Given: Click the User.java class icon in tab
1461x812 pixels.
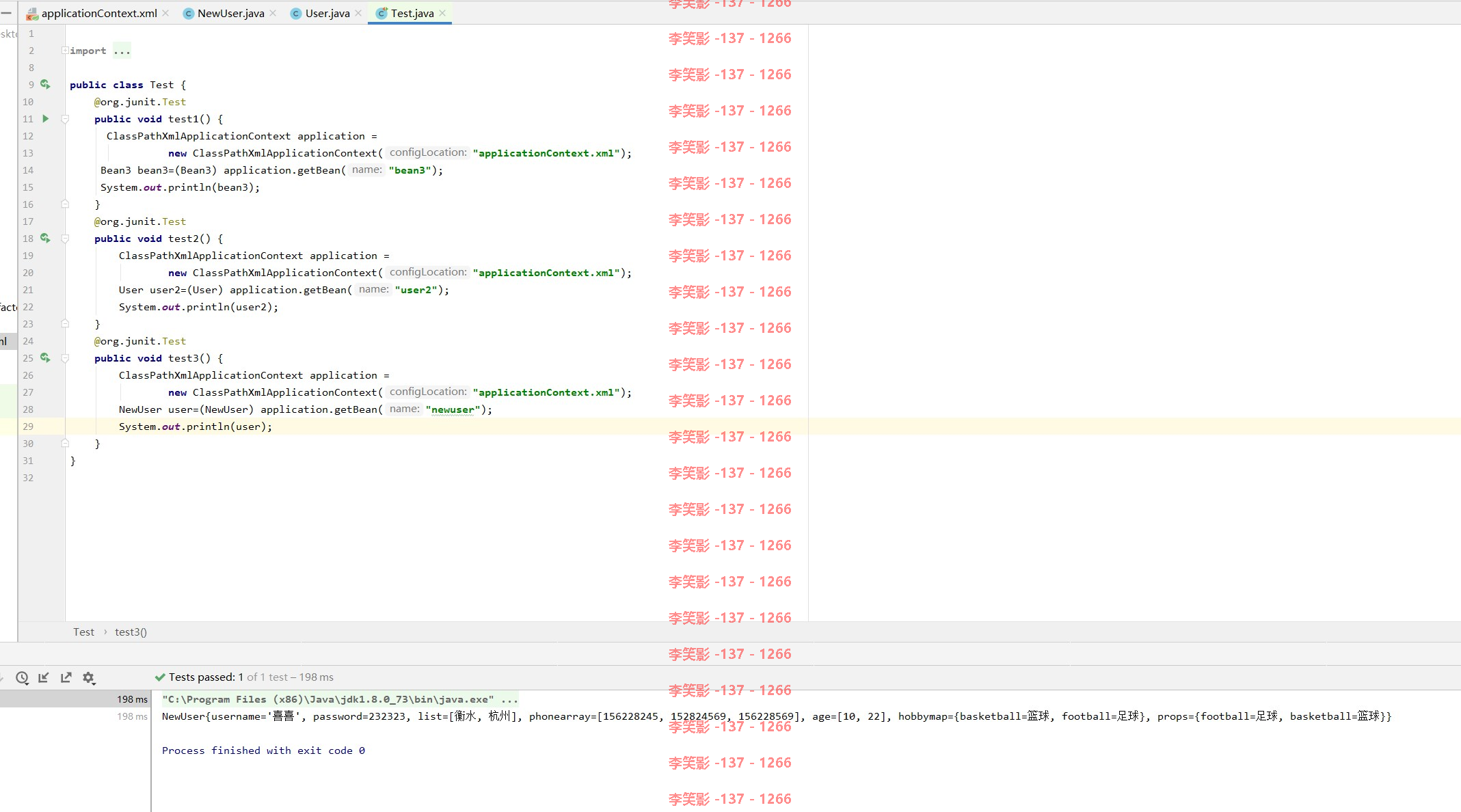Looking at the screenshot, I should click(x=296, y=14).
